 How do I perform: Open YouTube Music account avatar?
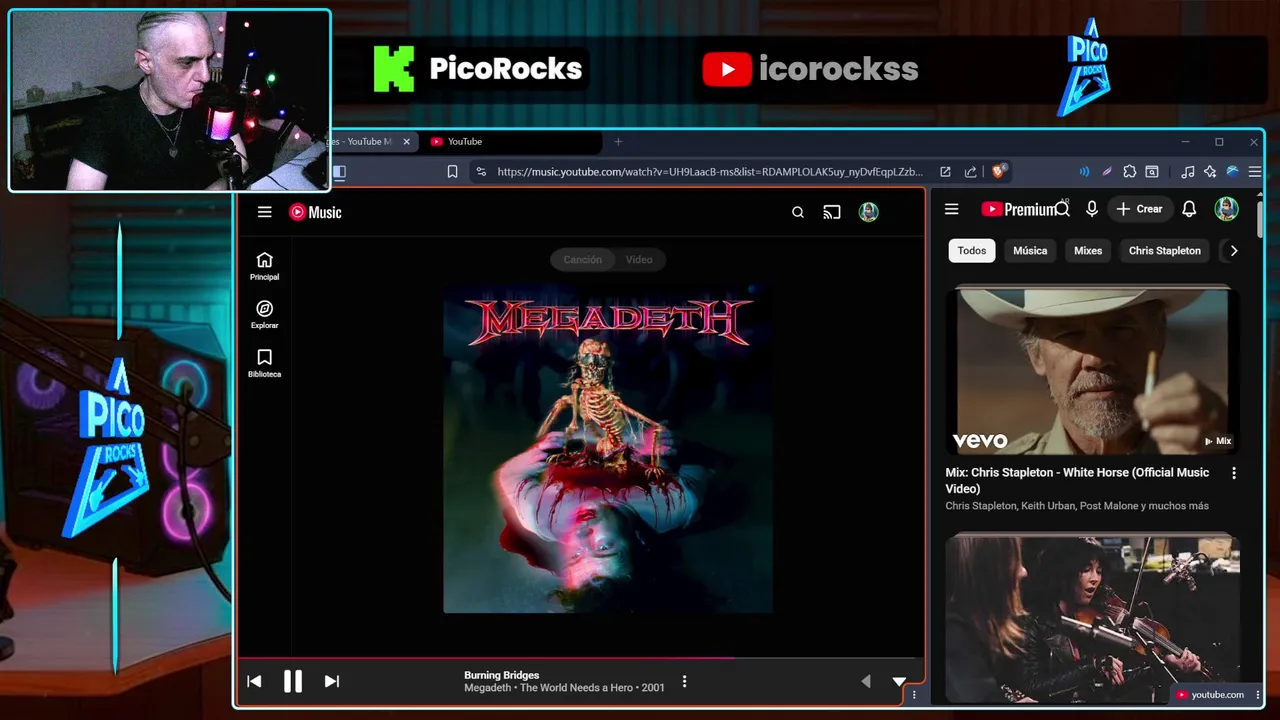click(868, 212)
